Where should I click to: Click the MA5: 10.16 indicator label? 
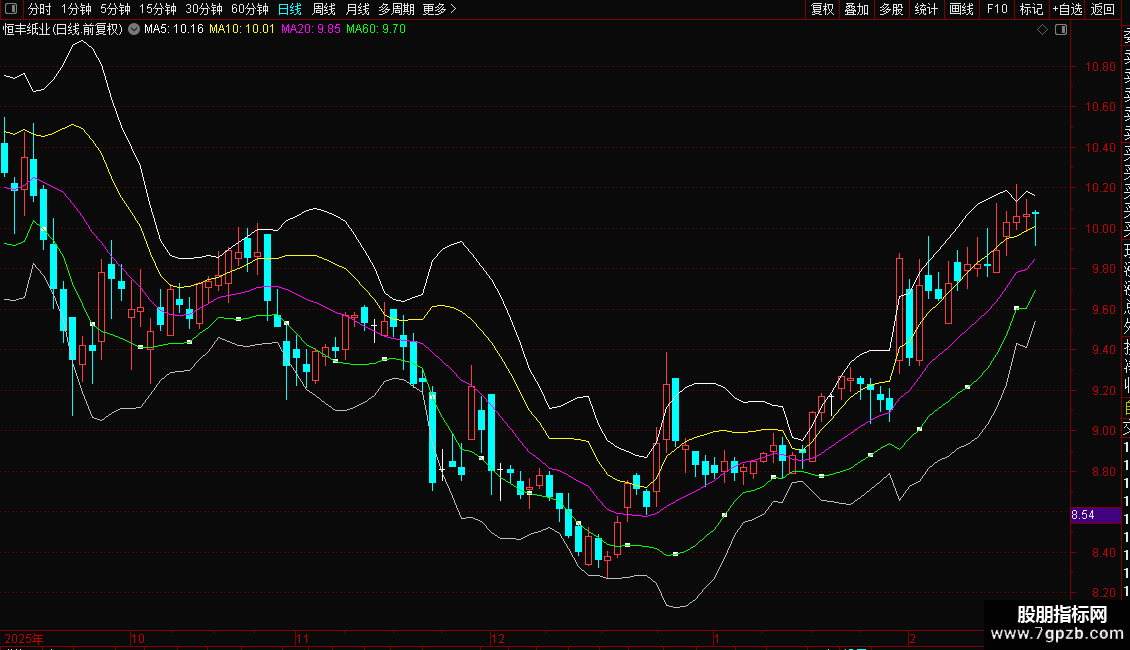coord(174,30)
